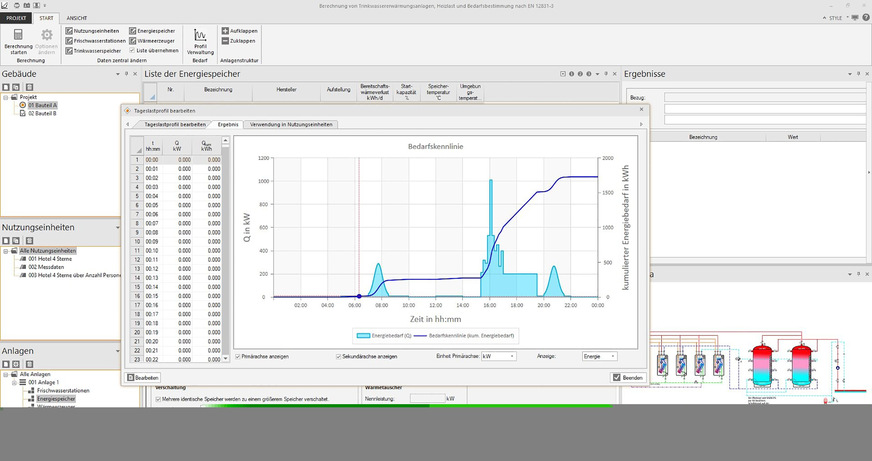
Task: Open the Ergebnisse panel dropdown arrow
Action: click(x=850, y=74)
